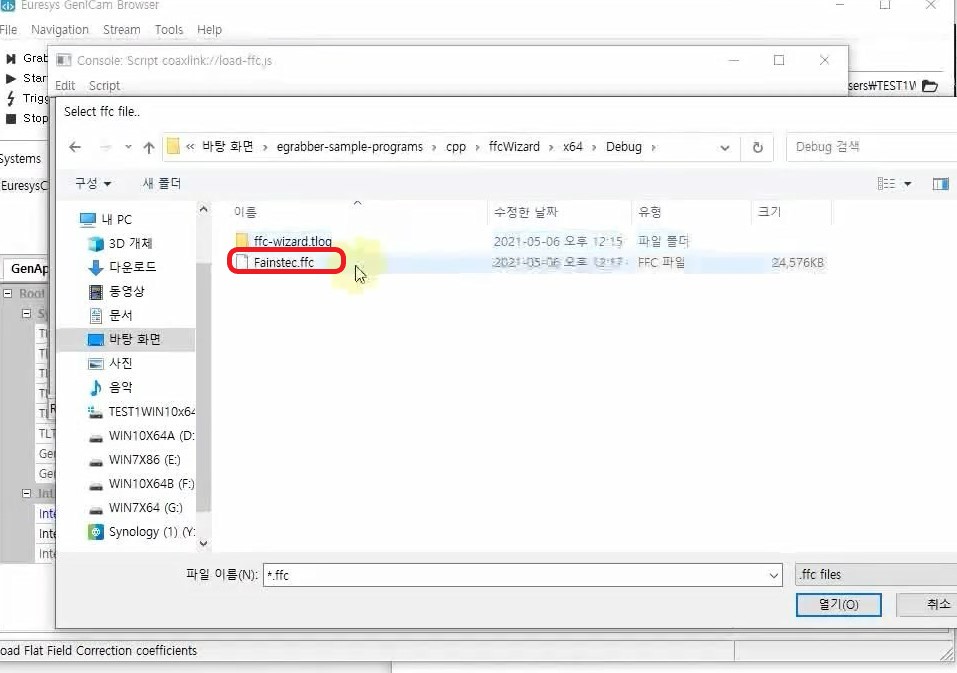Select 3D 개체 in navigation pane
This screenshot has width=957, height=673.
(x=130, y=243)
